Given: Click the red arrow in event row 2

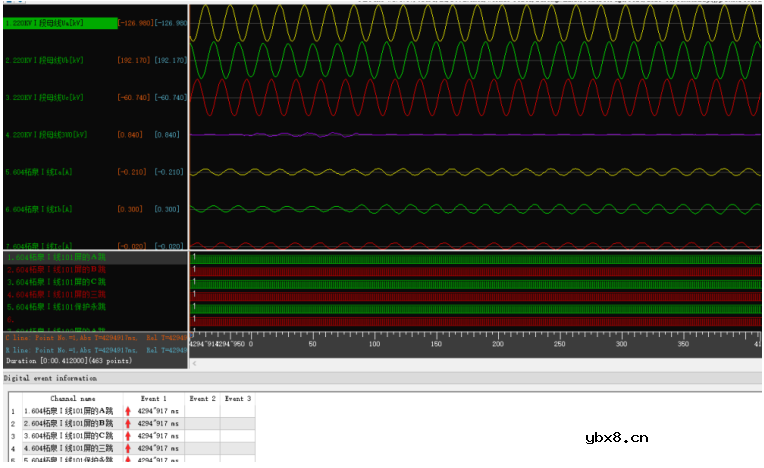Looking at the screenshot, I should (x=129, y=424).
